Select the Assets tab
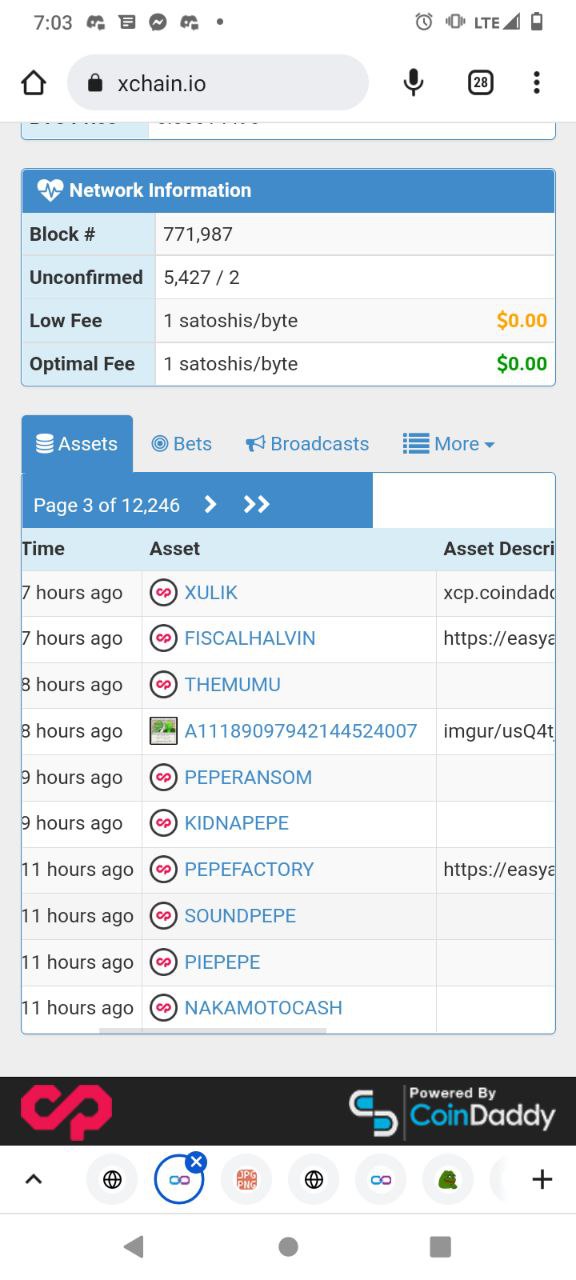576x1280 pixels. pyautogui.click(x=77, y=444)
